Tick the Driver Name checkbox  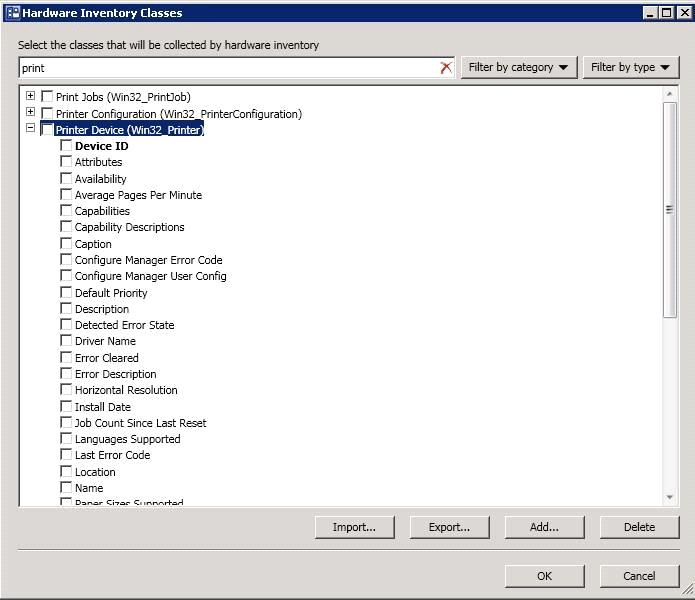tap(66, 340)
